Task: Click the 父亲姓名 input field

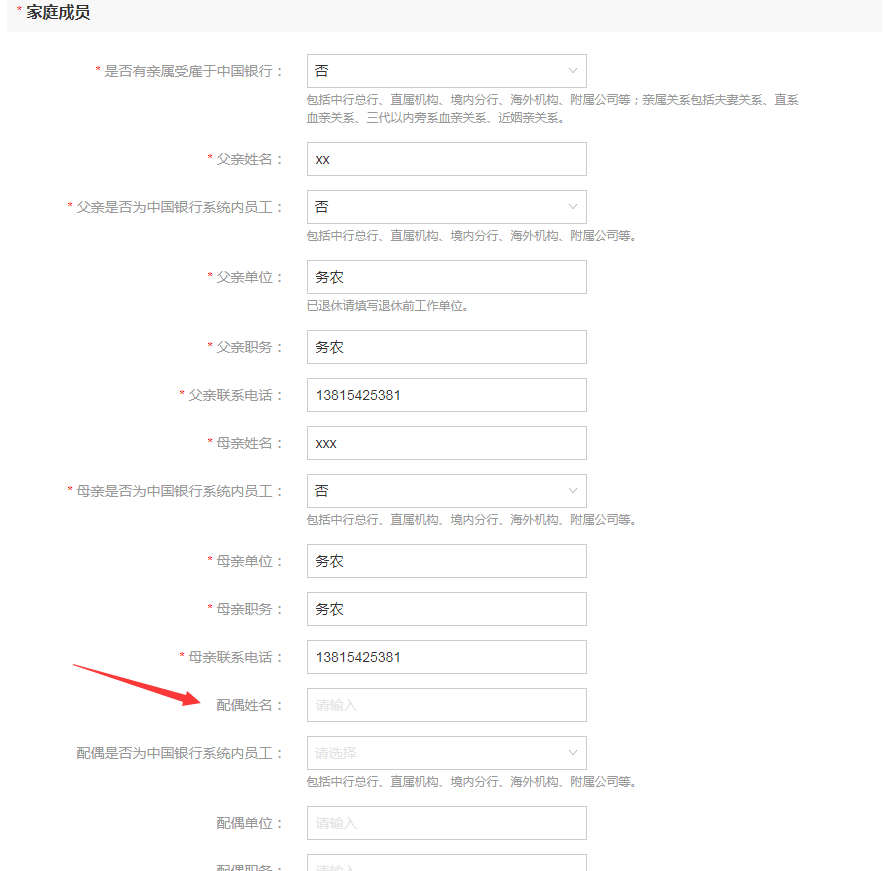Action: 446,159
